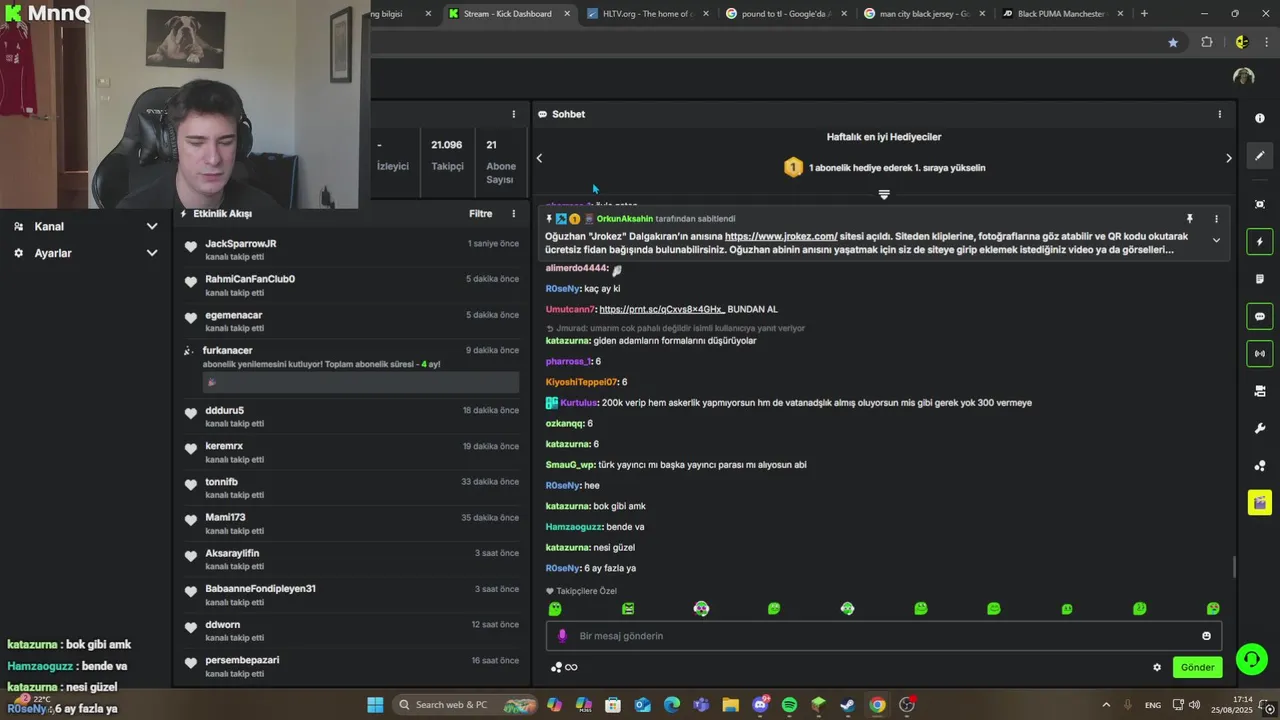Open the info icon in Kick's right sidebar
The height and width of the screenshot is (720, 1280).
(x=1259, y=118)
